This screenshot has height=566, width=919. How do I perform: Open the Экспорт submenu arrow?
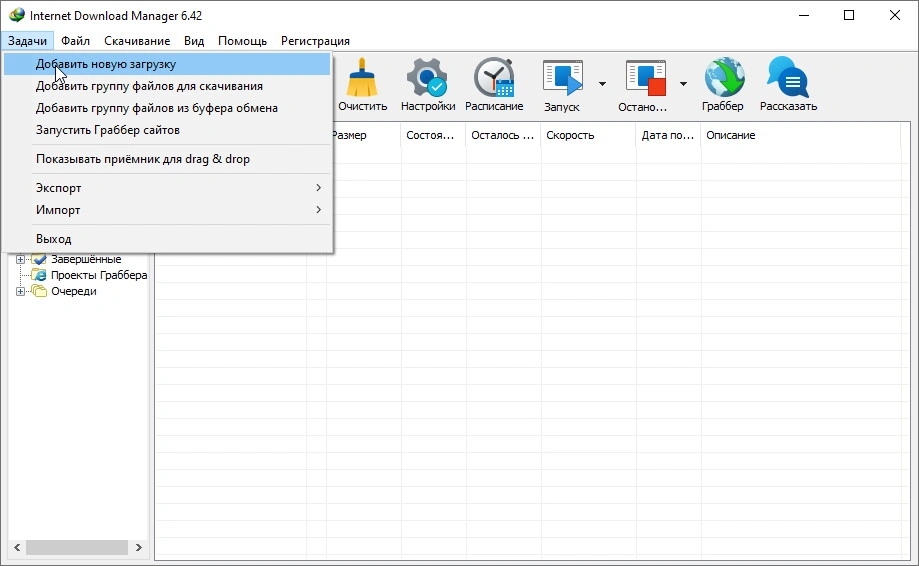[x=318, y=187]
